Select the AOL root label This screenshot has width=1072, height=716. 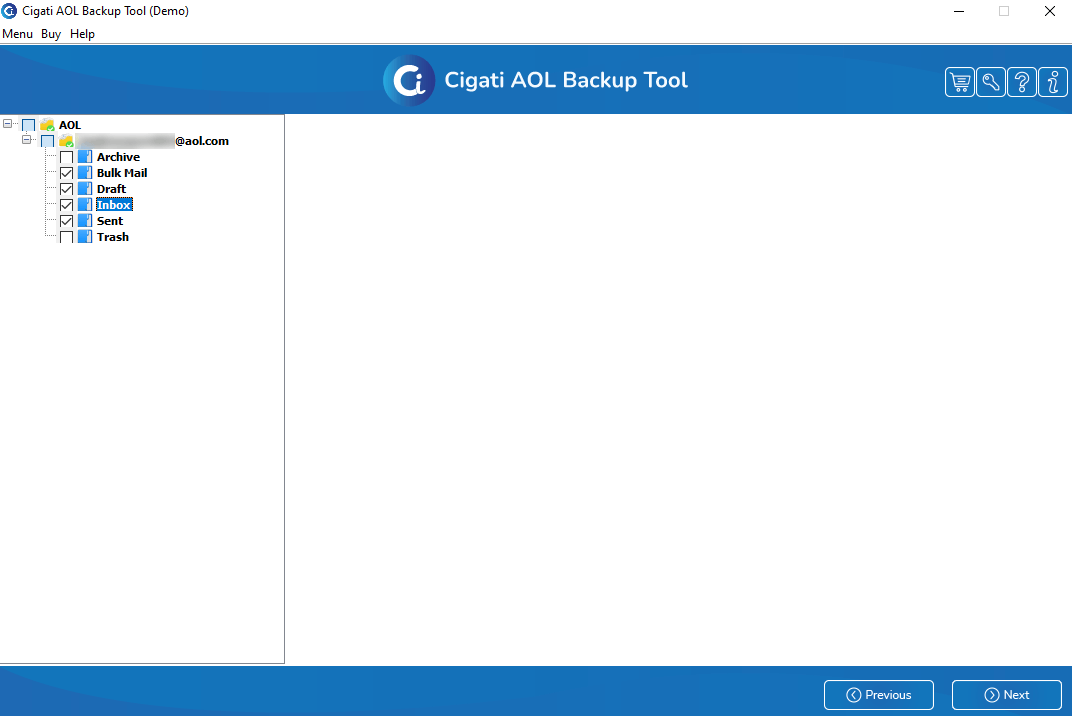pos(70,125)
